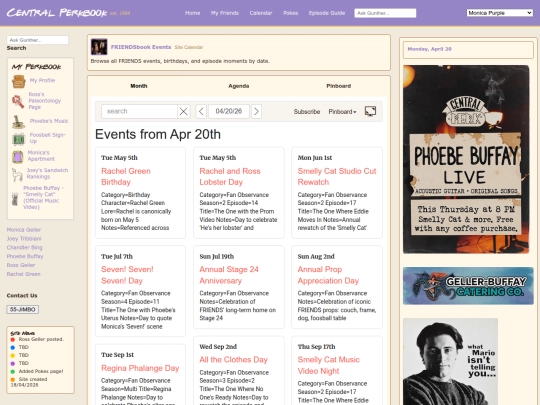The width and height of the screenshot is (540, 405).
Task: Click the Phoebe Buffay friend link
Action: pyautogui.click(x=25, y=256)
